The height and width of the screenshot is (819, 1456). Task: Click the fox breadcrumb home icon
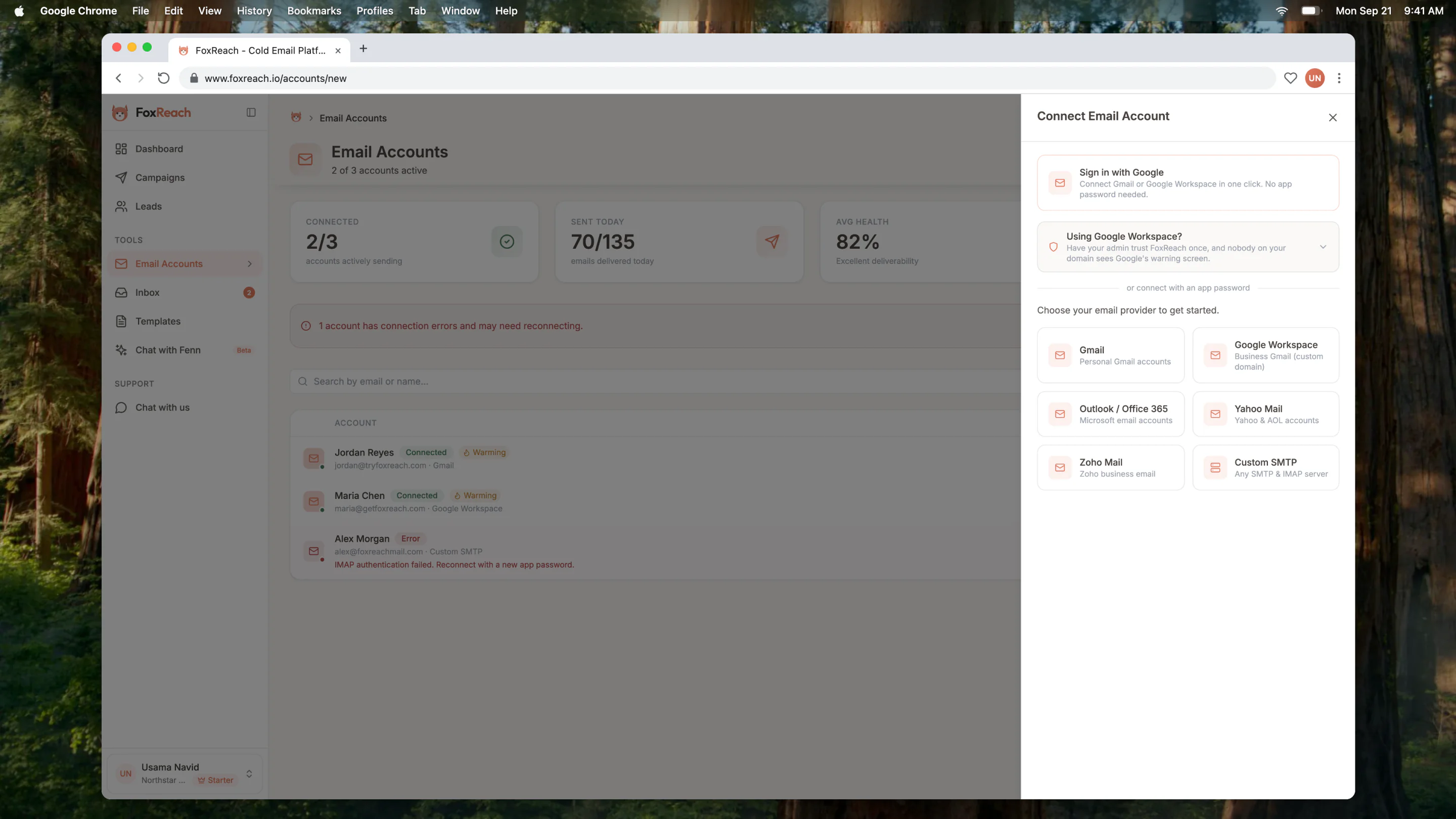click(x=296, y=118)
